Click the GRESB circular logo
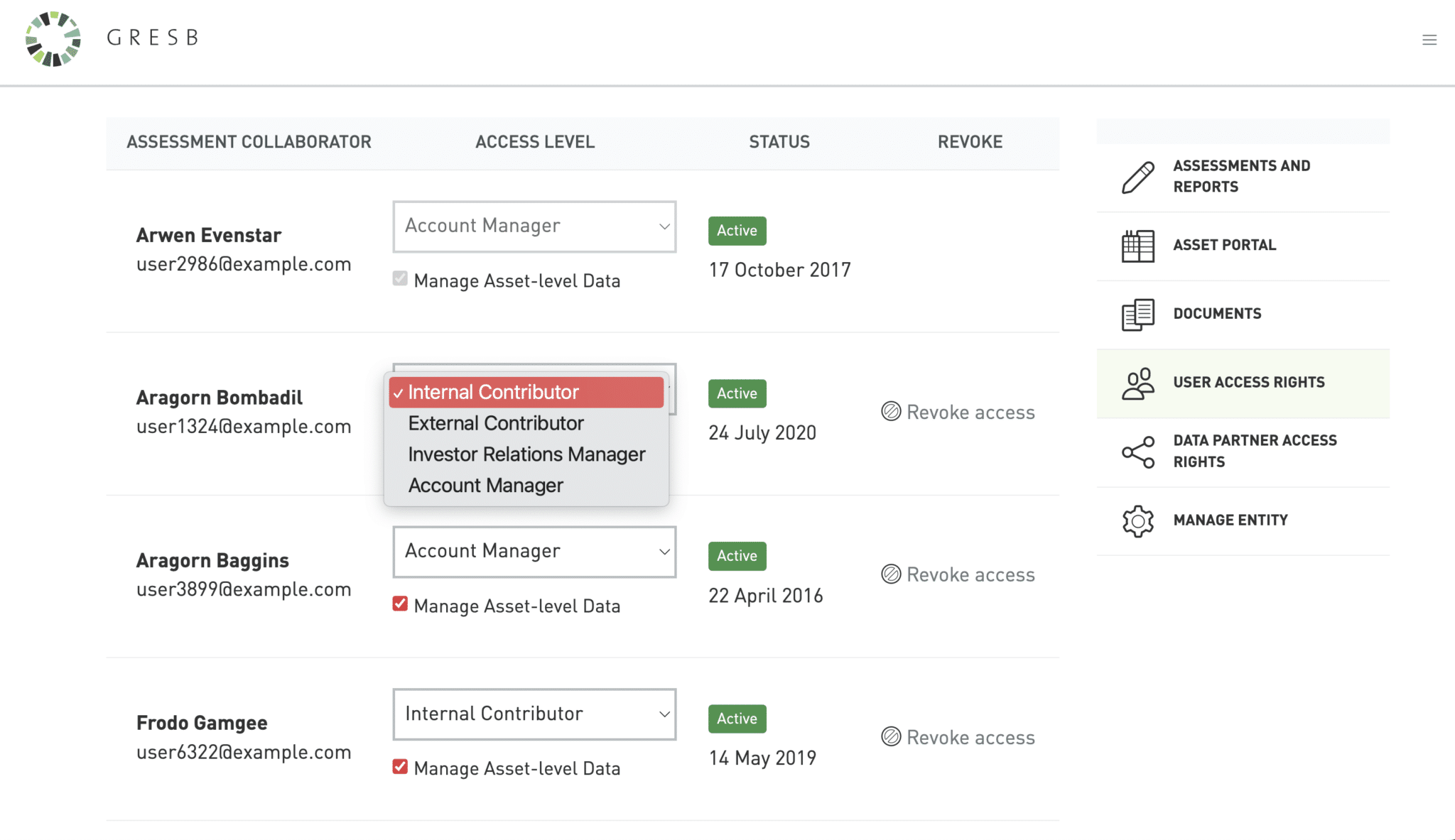The image size is (1455, 840). click(x=53, y=39)
